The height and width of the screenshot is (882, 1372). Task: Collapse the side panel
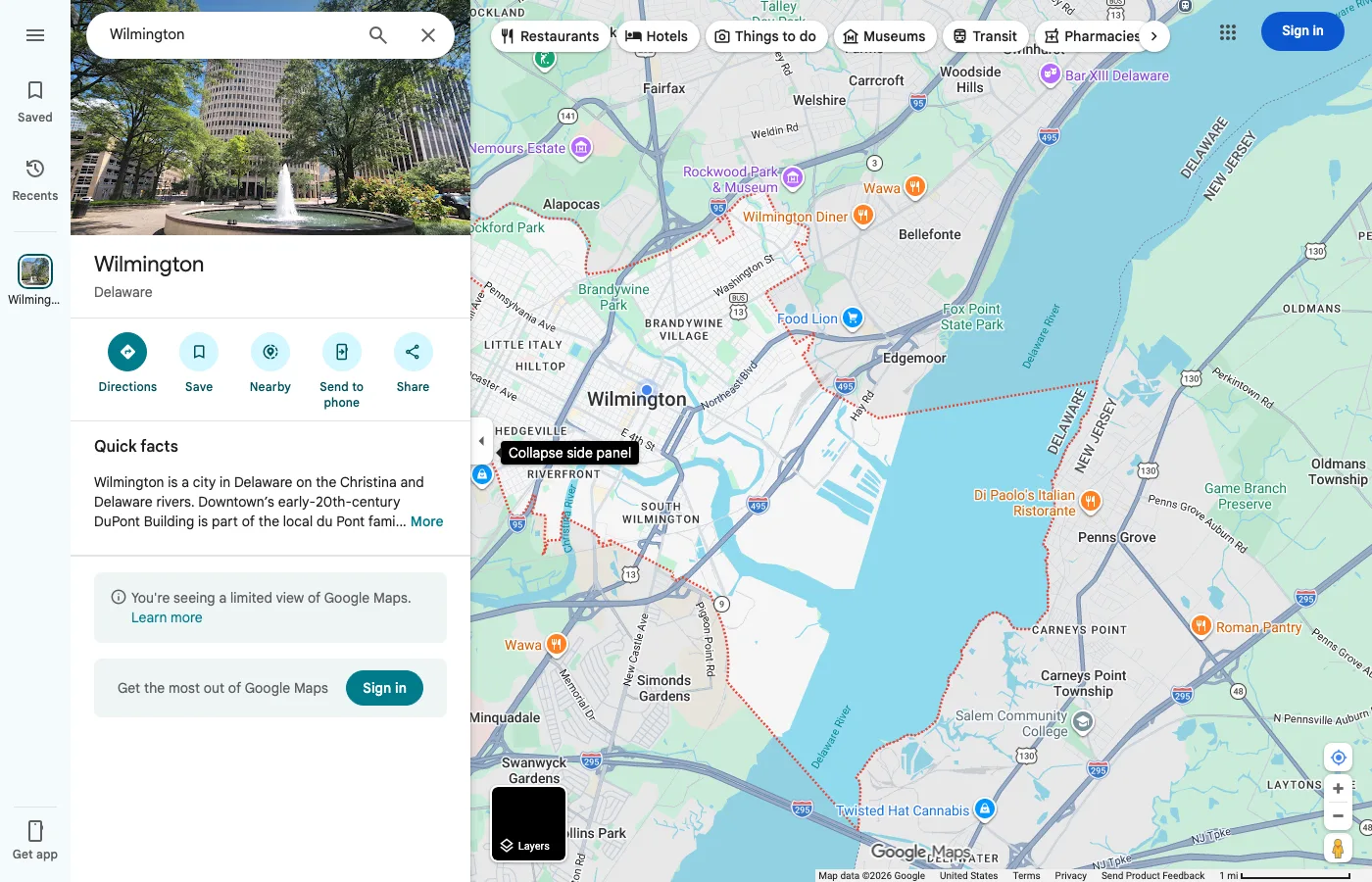click(481, 441)
